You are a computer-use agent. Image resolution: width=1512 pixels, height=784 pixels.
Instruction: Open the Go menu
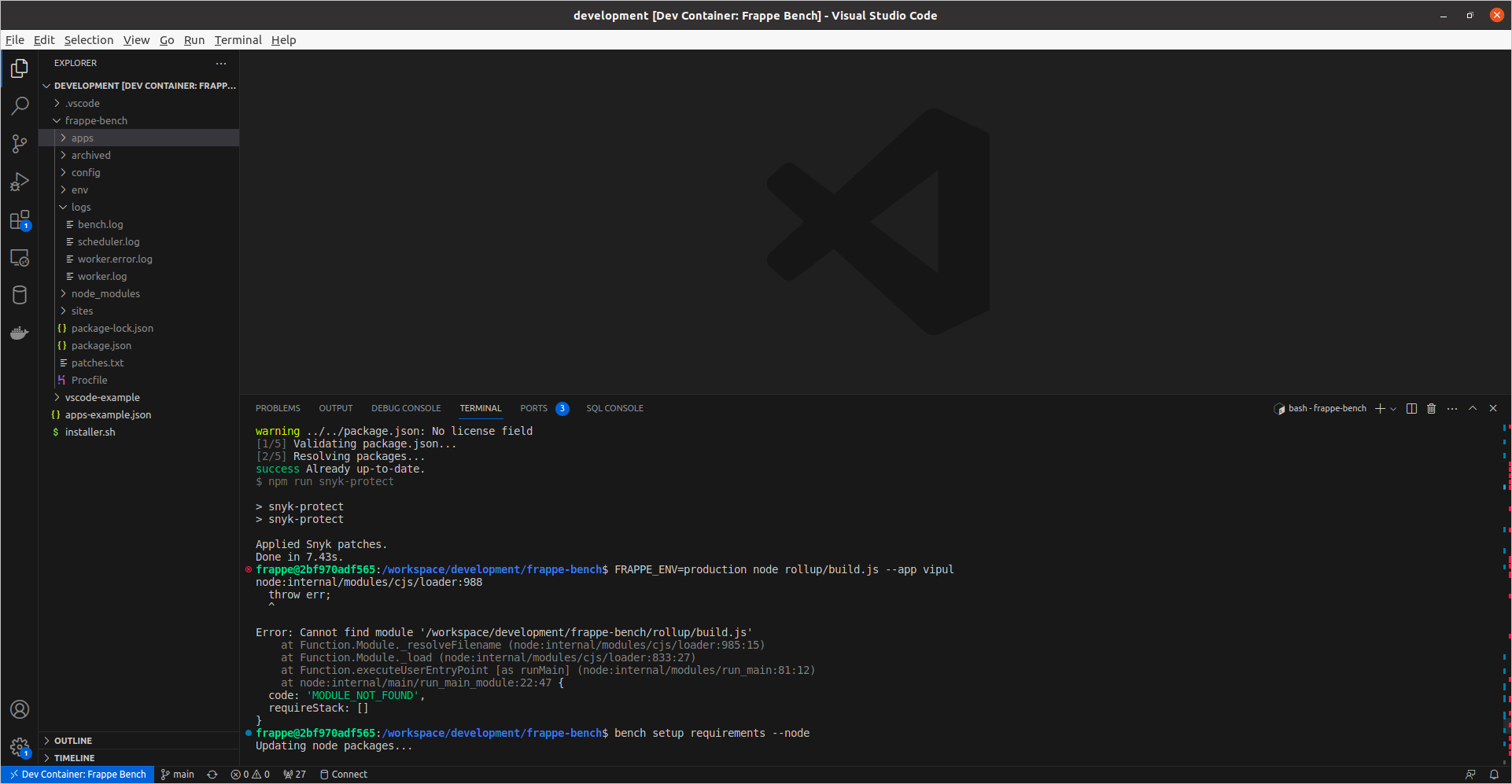tap(167, 40)
